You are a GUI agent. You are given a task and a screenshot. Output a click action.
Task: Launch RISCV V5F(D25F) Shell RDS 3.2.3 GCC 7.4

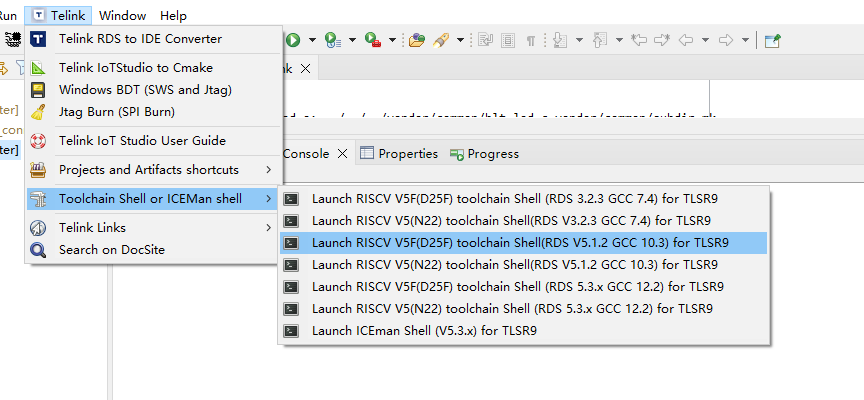(x=523, y=199)
